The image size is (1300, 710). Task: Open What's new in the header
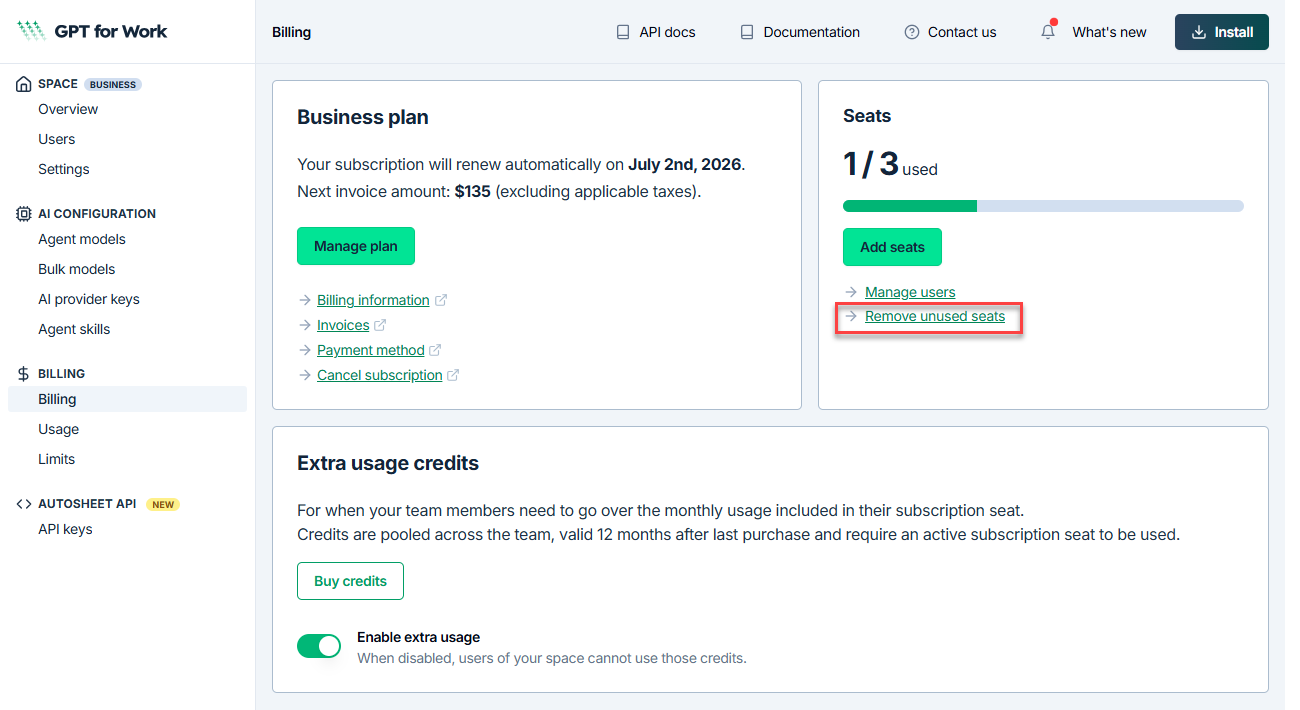pos(1109,32)
